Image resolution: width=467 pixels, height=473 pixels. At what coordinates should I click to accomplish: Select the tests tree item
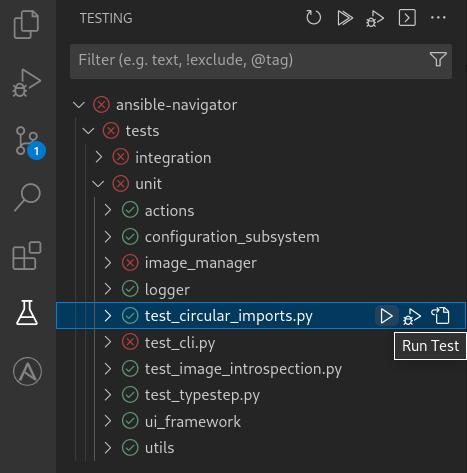click(261, 131)
